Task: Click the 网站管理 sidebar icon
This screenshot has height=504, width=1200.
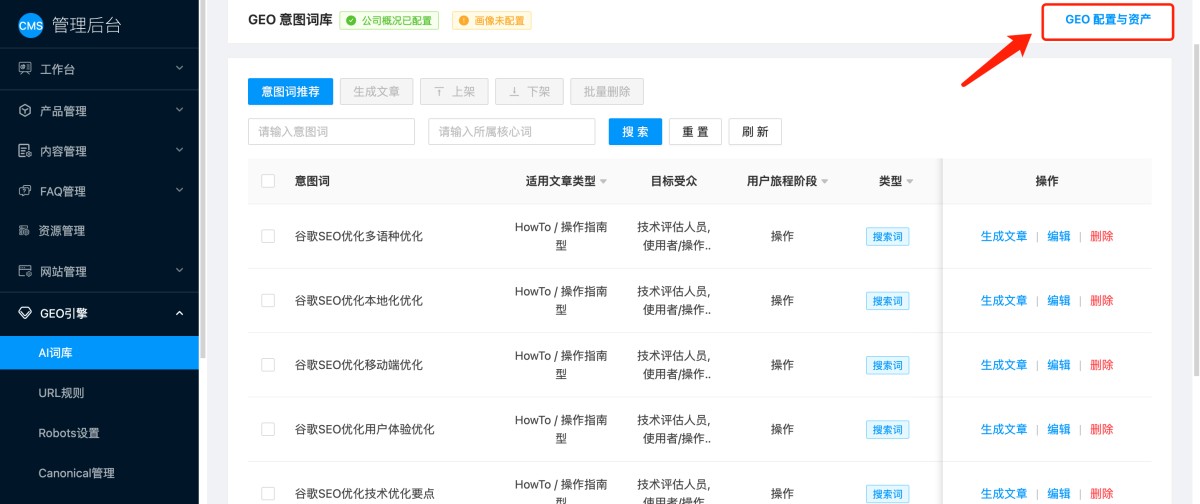Action: [x=25, y=271]
